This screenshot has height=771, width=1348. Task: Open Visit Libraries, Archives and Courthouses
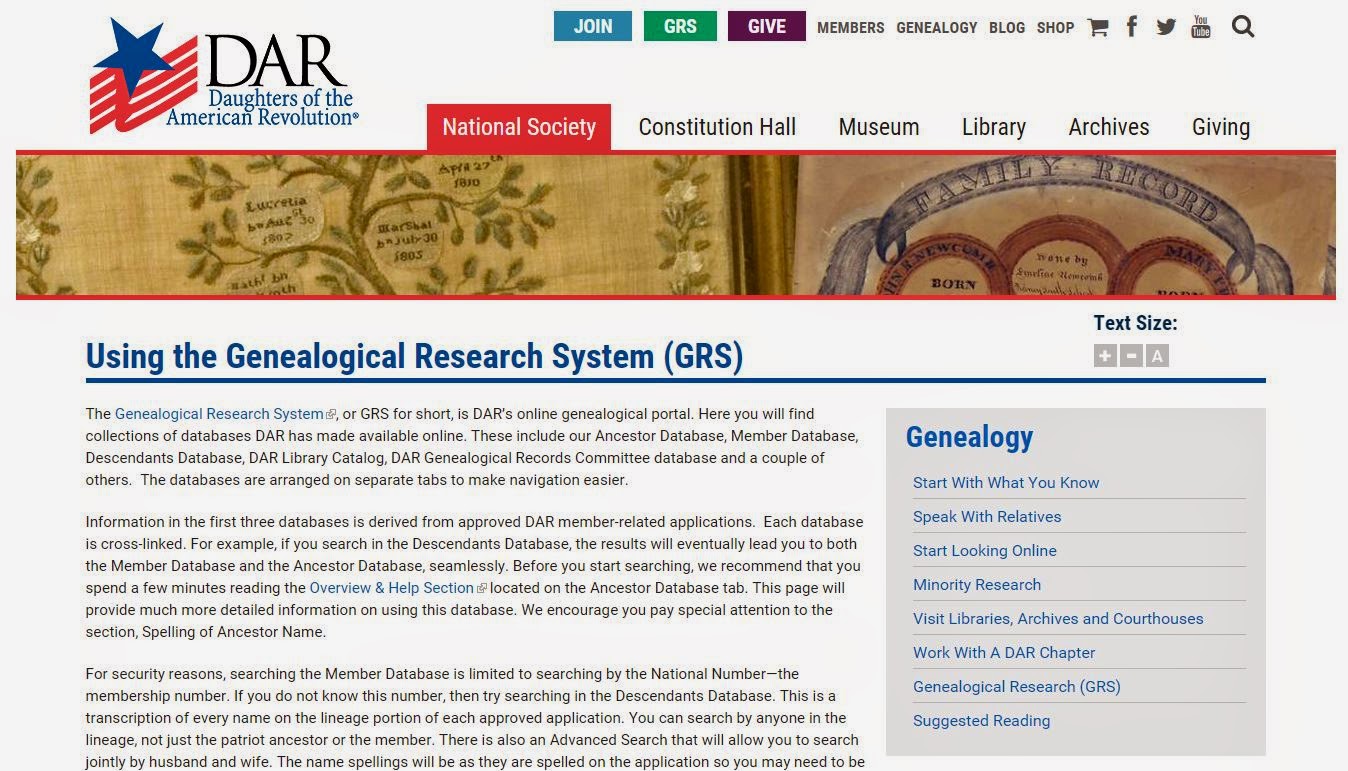pyautogui.click(x=1058, y=618)
